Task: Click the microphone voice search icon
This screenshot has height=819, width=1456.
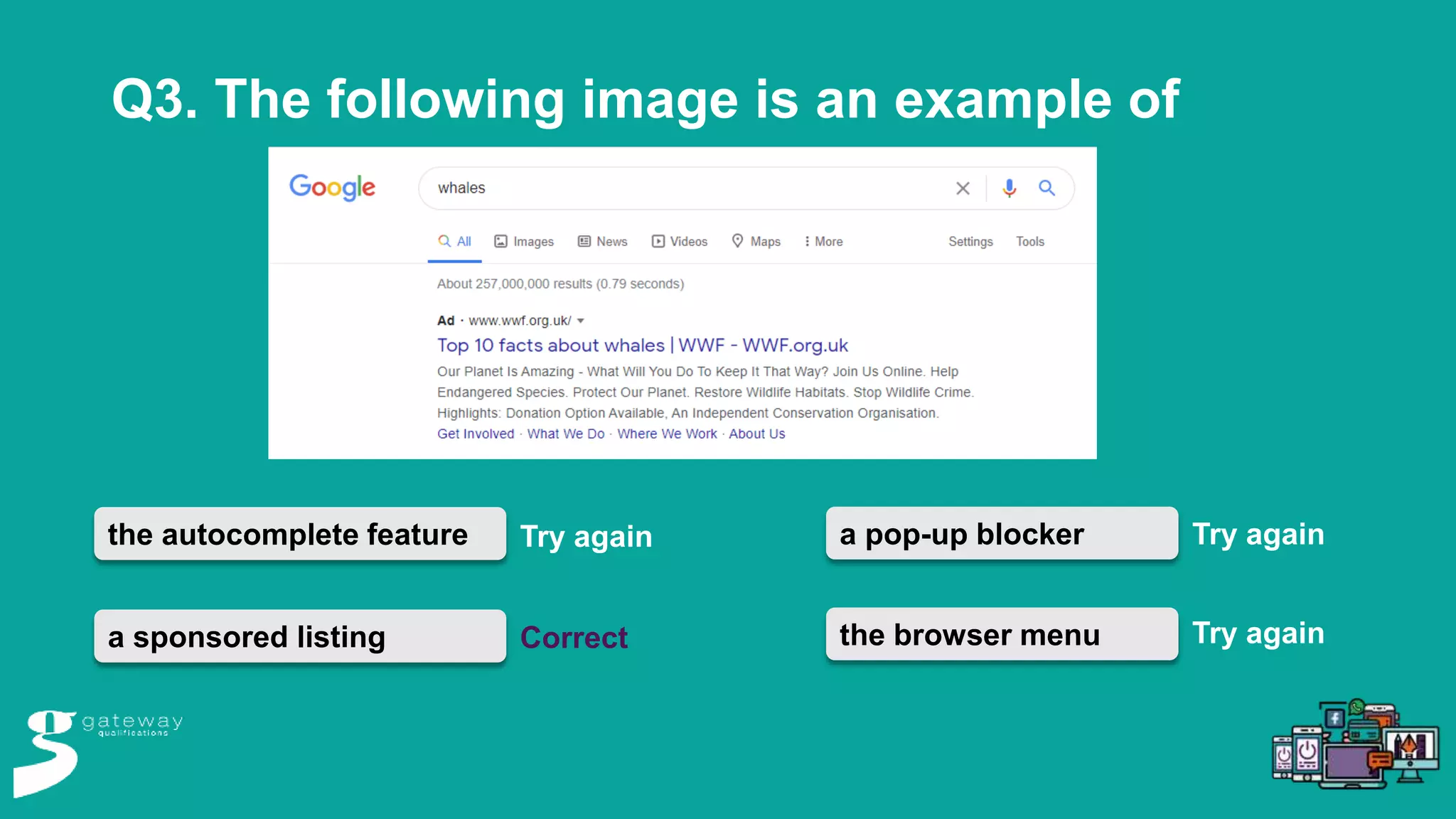Action: [x=1009, y=188]
